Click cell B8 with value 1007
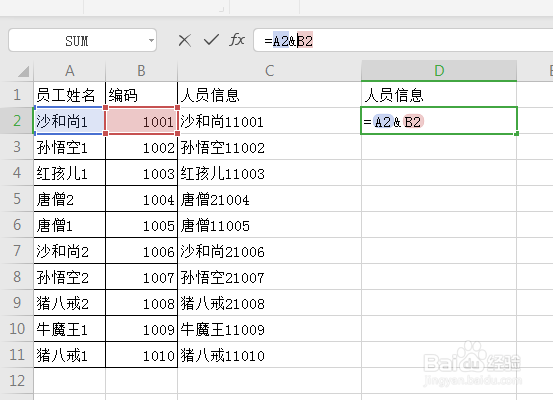The width and height of the screenshot is (553, 400). pos(141,277)
